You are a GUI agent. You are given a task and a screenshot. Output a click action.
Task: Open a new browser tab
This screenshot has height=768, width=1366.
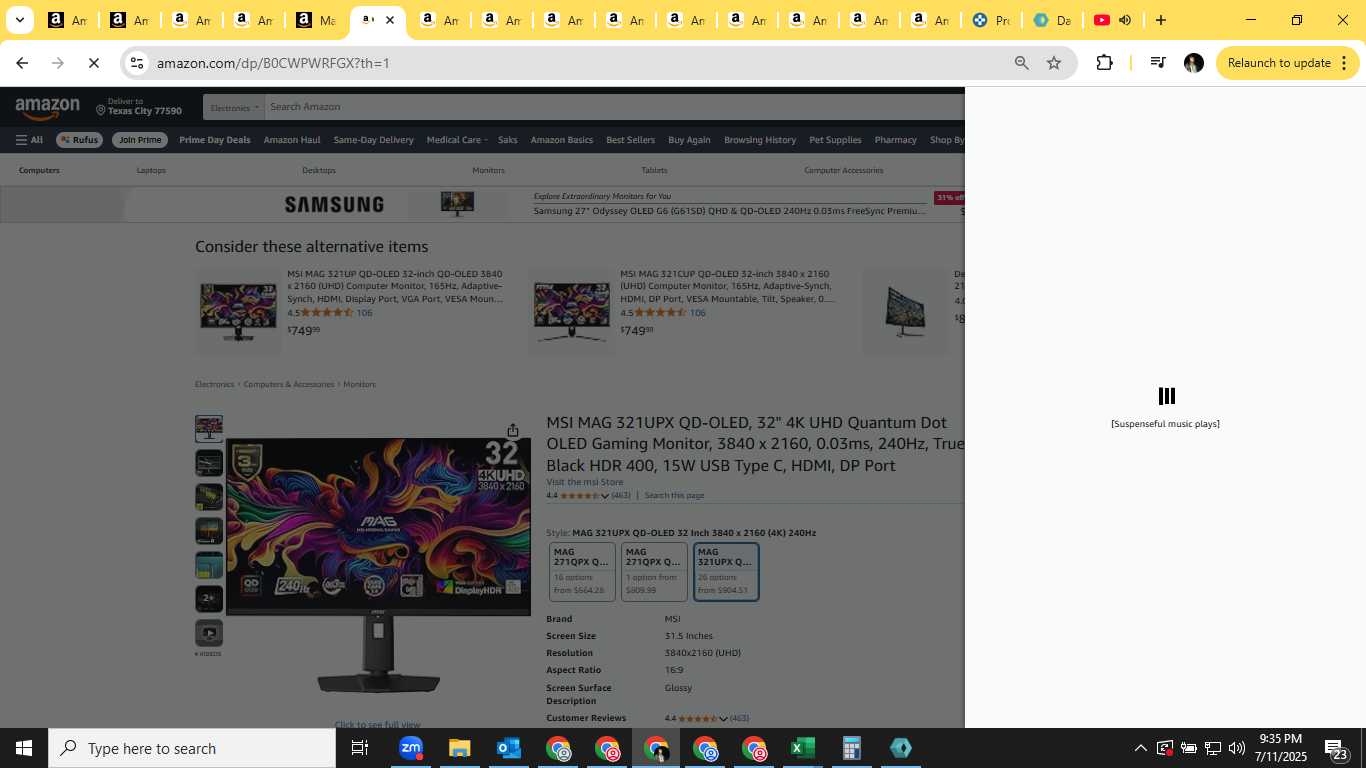point(1160,20)
